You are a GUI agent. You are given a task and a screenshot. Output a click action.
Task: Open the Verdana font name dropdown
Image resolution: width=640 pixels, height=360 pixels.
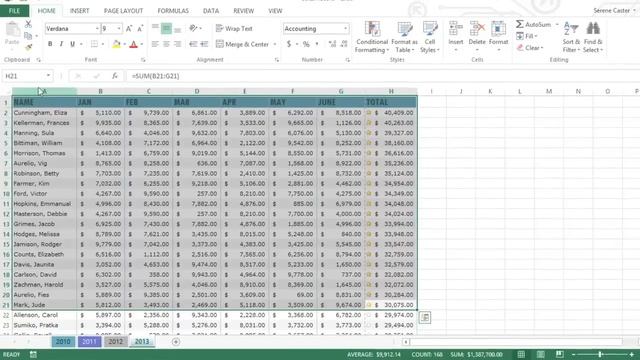click(97, 29)
